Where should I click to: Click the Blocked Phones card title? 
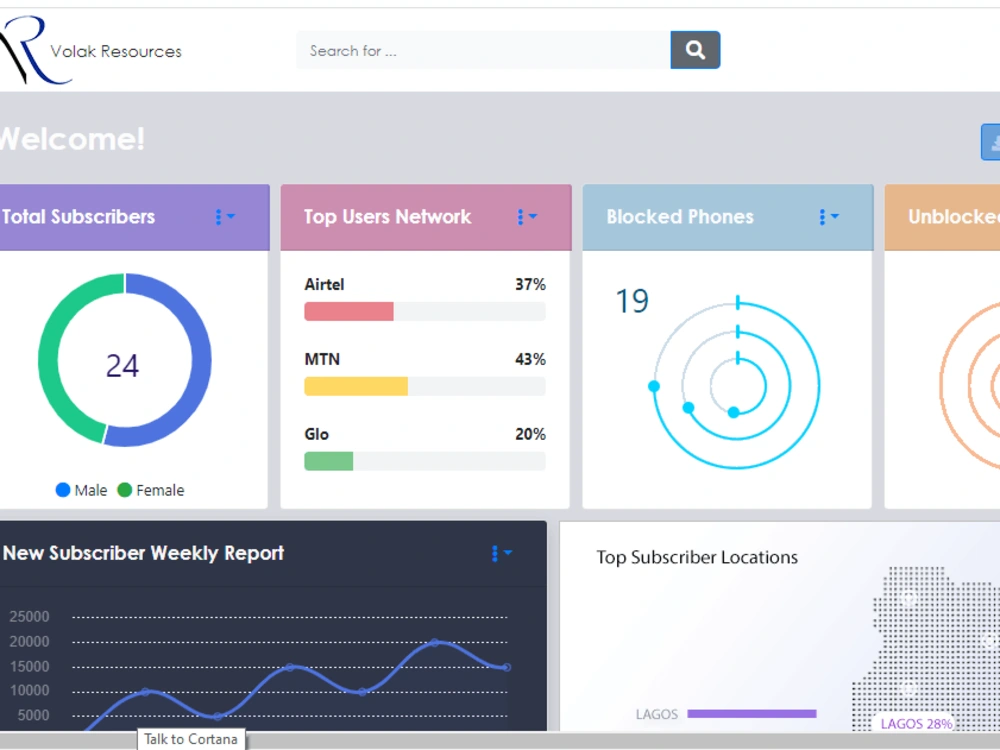[680, 217]
